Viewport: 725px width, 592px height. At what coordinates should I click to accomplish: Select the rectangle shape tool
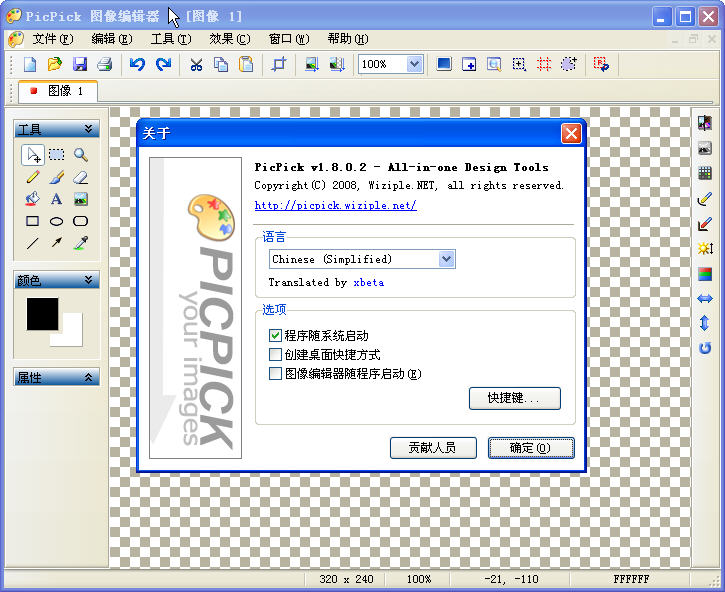[32, 221]
